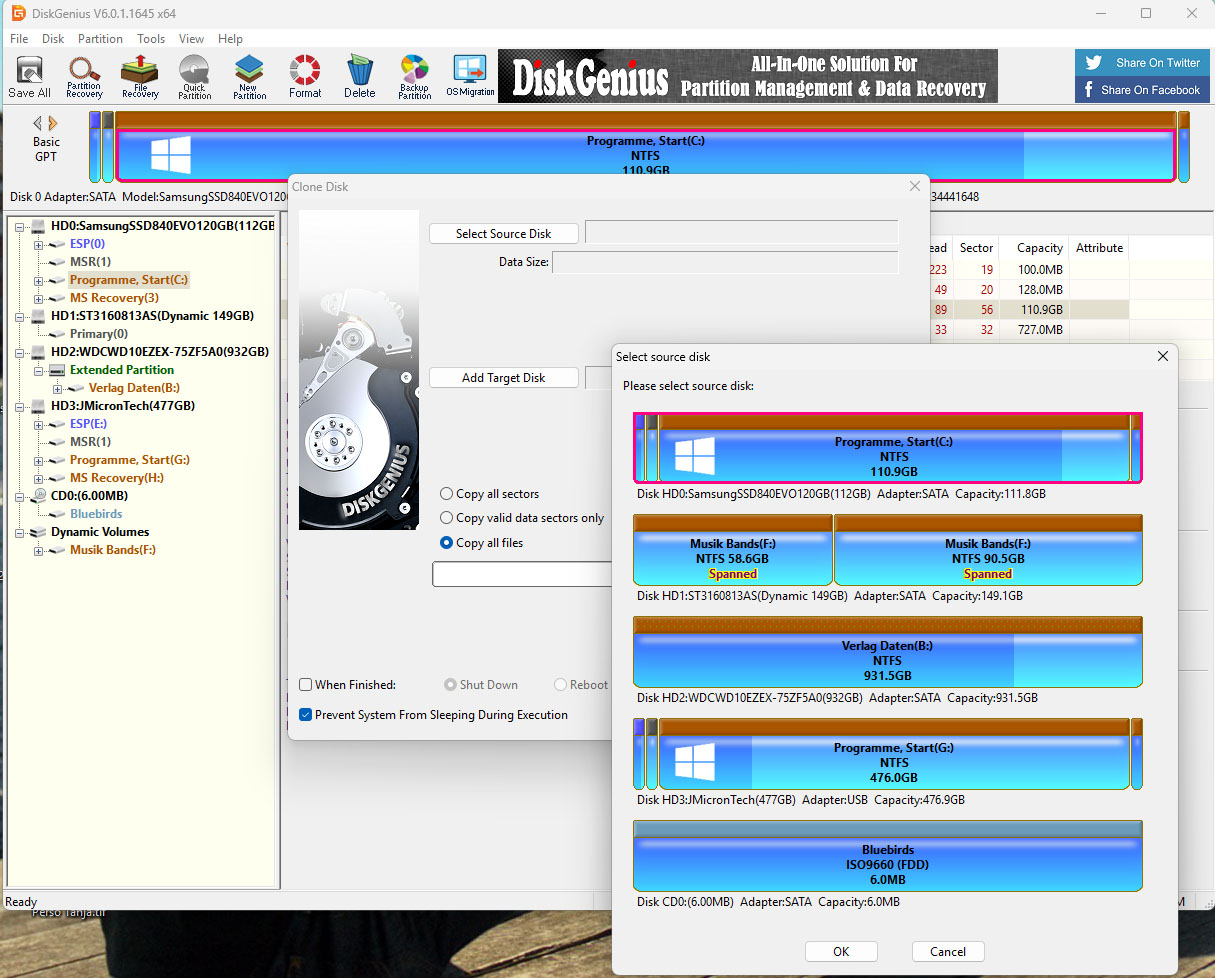Go to next disk with right arrow
The width and height of the screenshot is (1215, 978).
(53, 123)
